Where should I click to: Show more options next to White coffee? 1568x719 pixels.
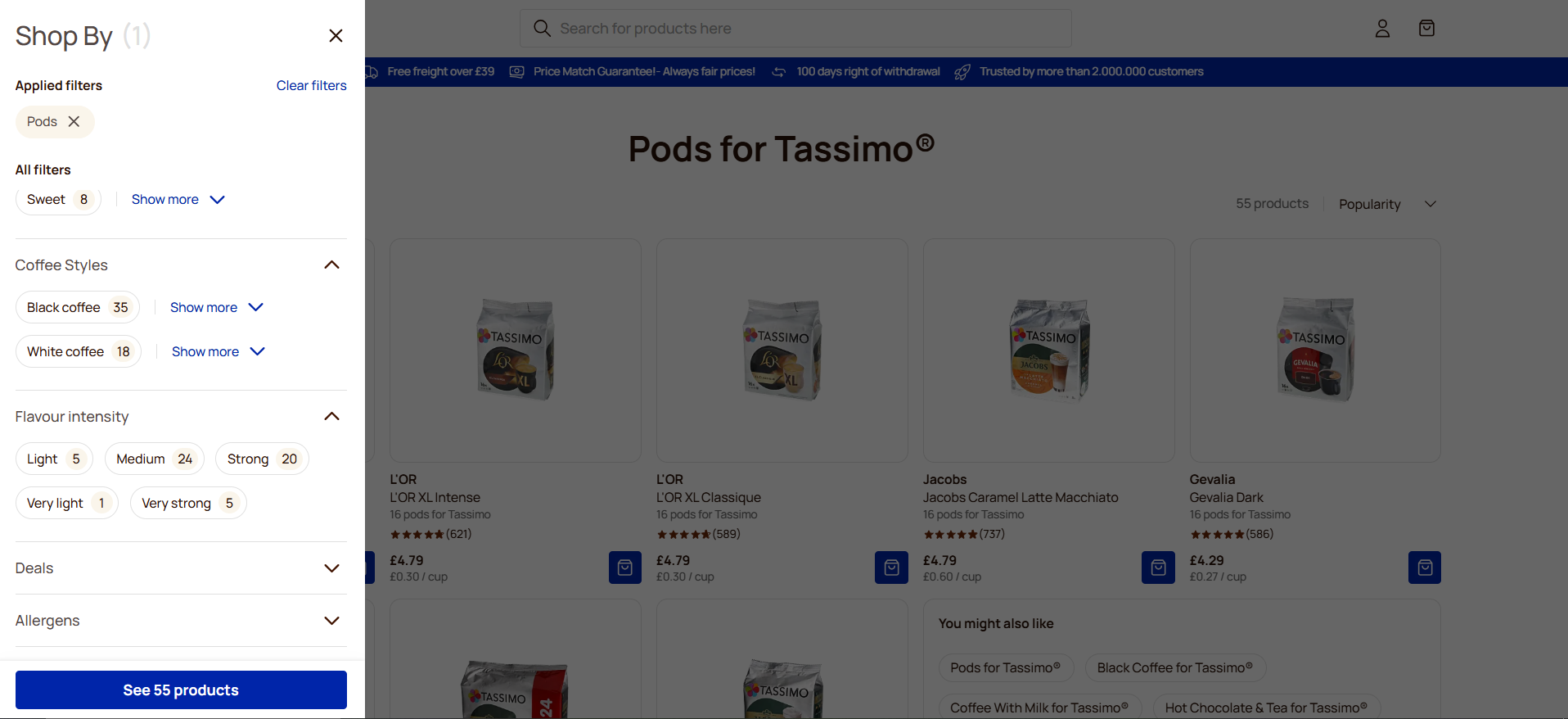pyautogui.click(x=218, y=352)
